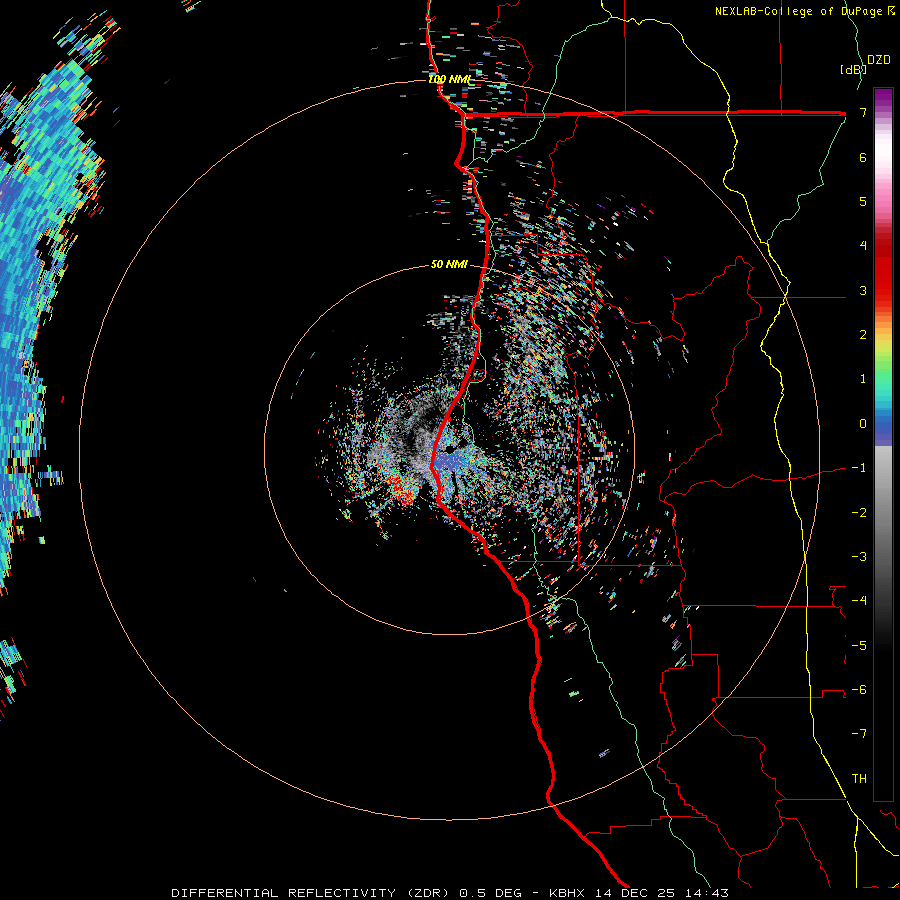The image size is (900, 900).
Task: Click legend value '-6'
Action: click(x=859, y=690)
